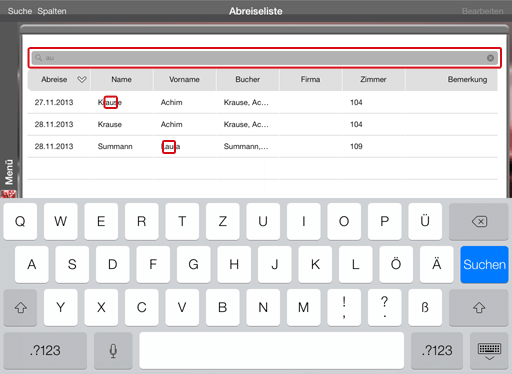512x374 pixels.
Task: Tap the W key
Action: coord(61,221)
